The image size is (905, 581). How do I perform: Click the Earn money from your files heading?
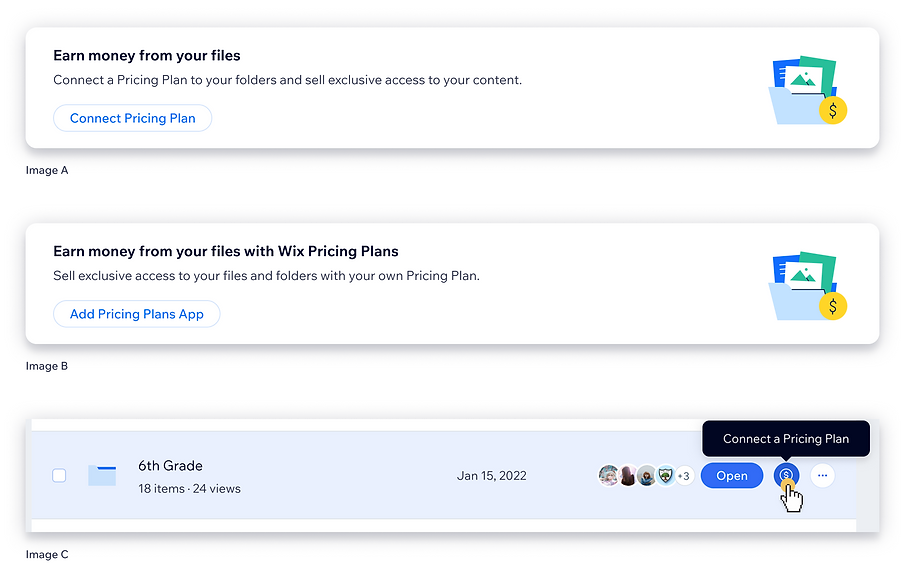[x=147, y=55]
